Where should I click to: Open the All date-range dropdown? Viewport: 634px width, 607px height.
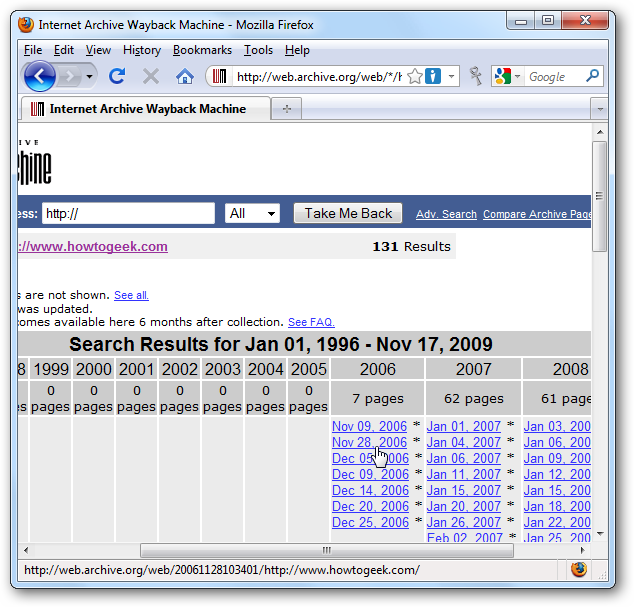[x=252, y=213]
